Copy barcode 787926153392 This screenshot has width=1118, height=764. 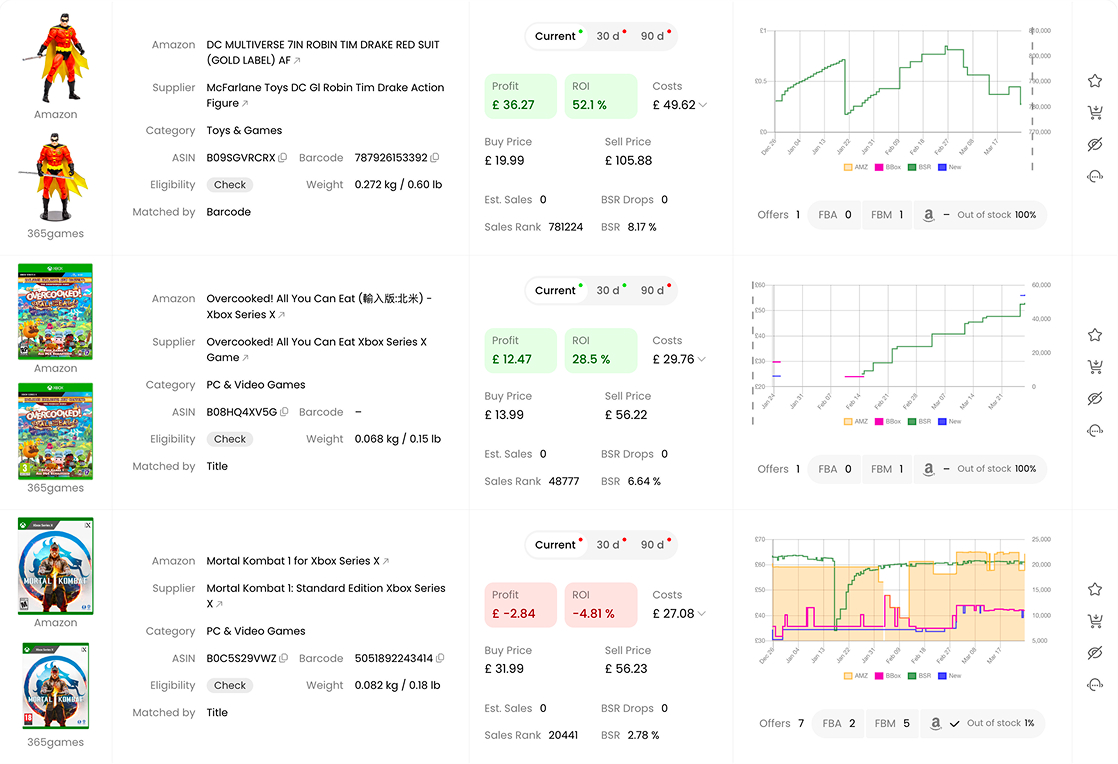[x=435, y=158]
